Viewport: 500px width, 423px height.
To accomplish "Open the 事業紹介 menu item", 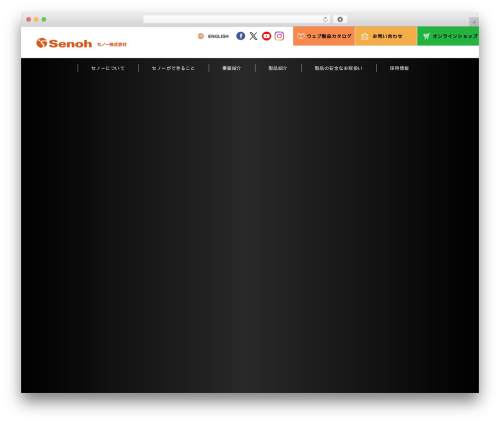I will pyautogui.click(x=232, y=68).
